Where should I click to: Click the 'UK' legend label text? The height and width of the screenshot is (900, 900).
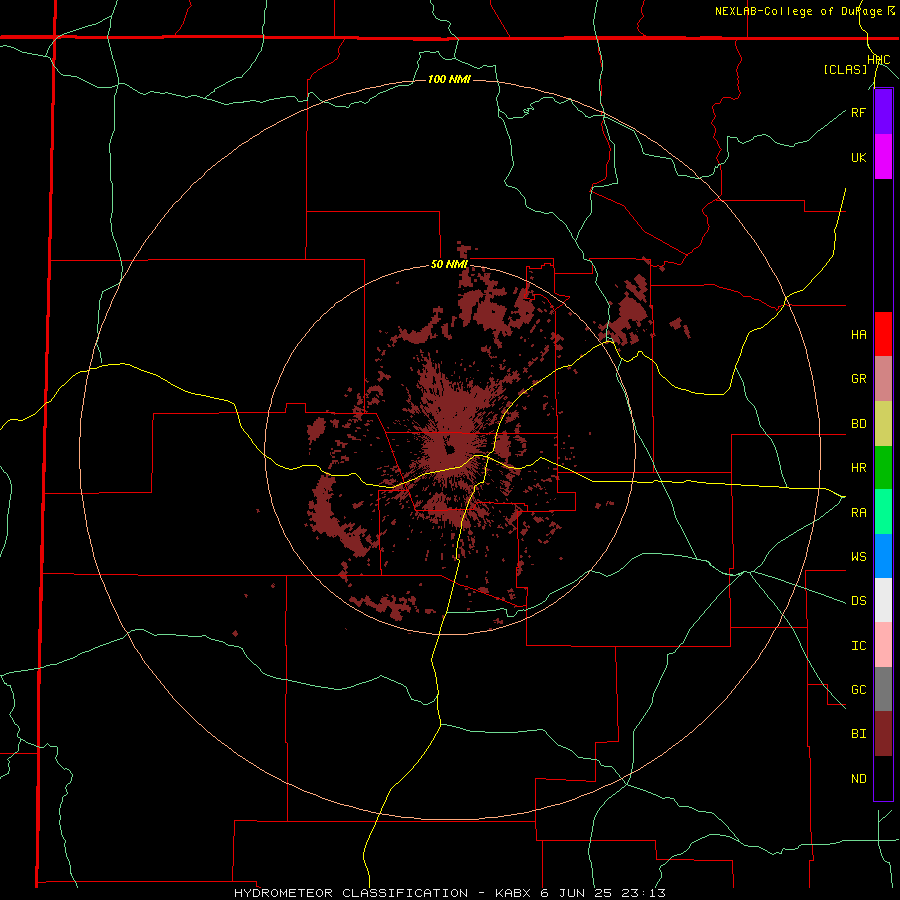click(858, 157)
